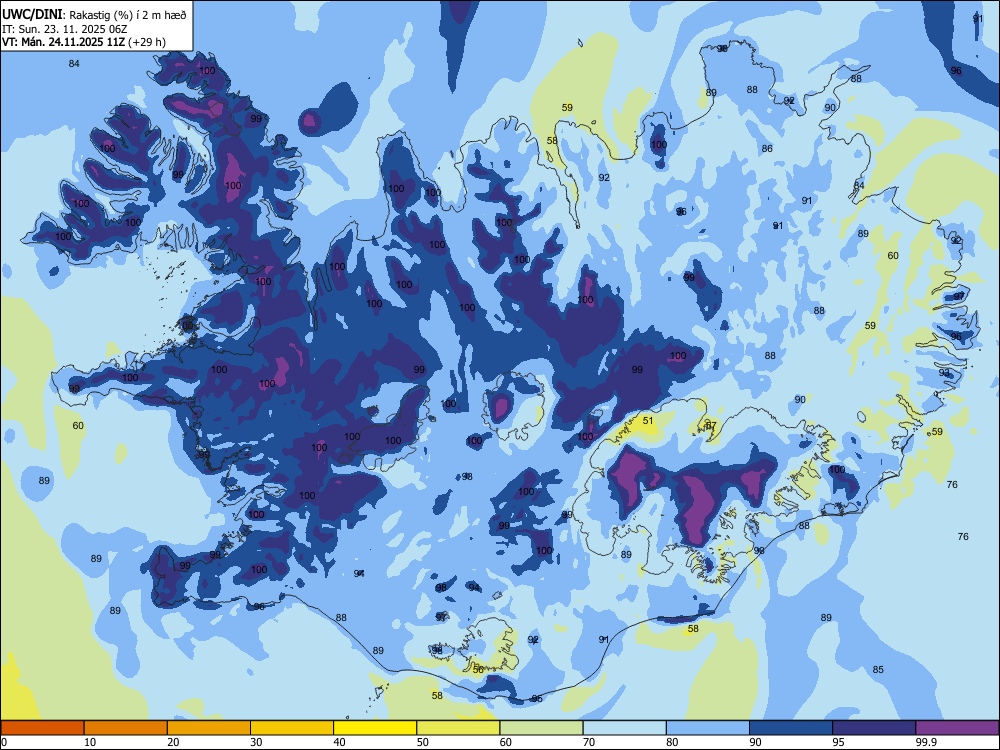Select the legend tick label '99.9'

(x=926, y=742)
